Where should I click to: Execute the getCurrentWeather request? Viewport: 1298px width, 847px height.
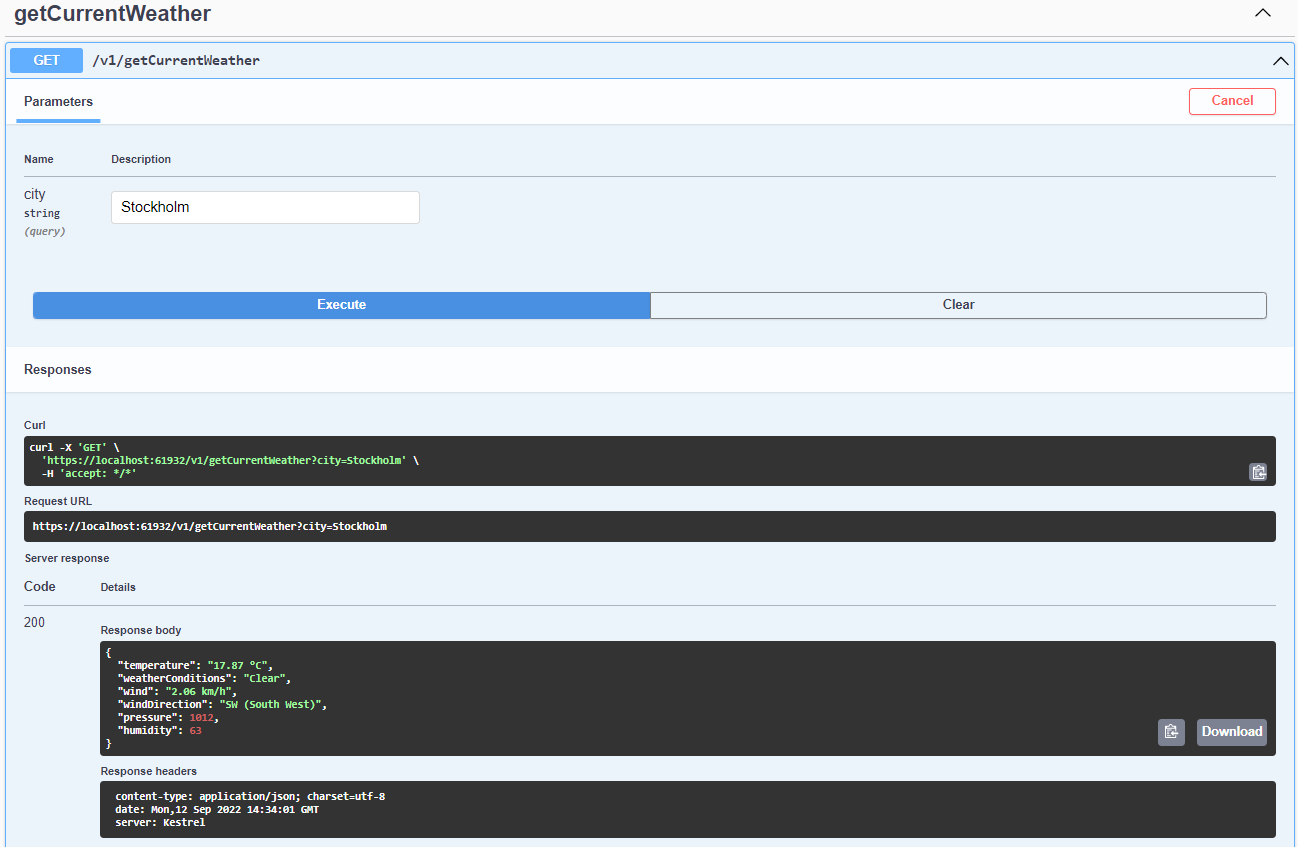click(341, 305)
